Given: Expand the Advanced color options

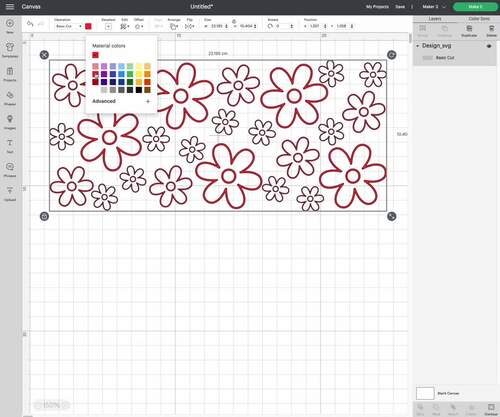Looking at the screenshot, I should click(104, 101).
